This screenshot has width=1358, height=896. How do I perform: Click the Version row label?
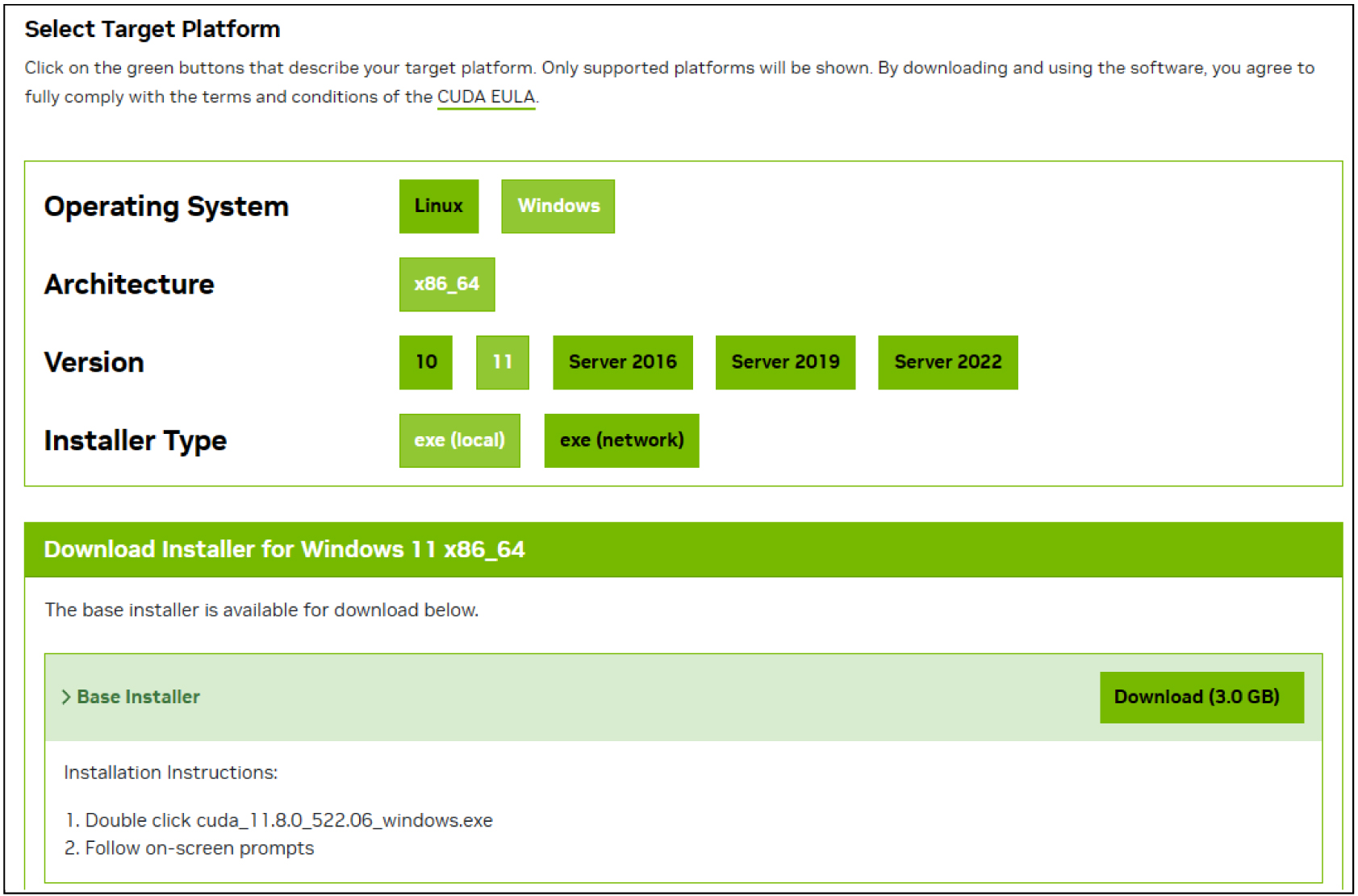pyautogui.click(x=94, y=363)
